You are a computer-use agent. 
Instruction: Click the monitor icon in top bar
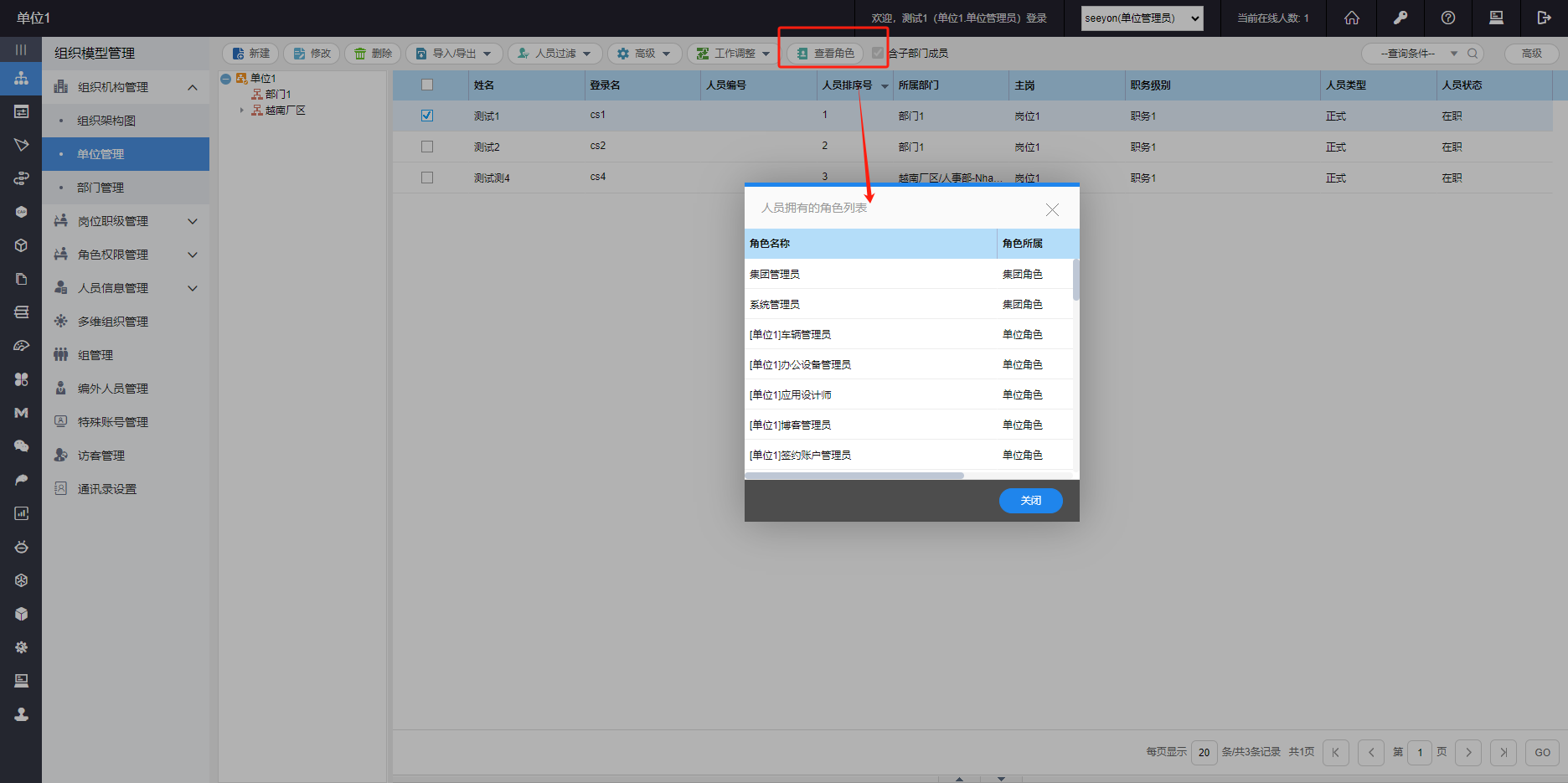click(x=1496, y=18)
